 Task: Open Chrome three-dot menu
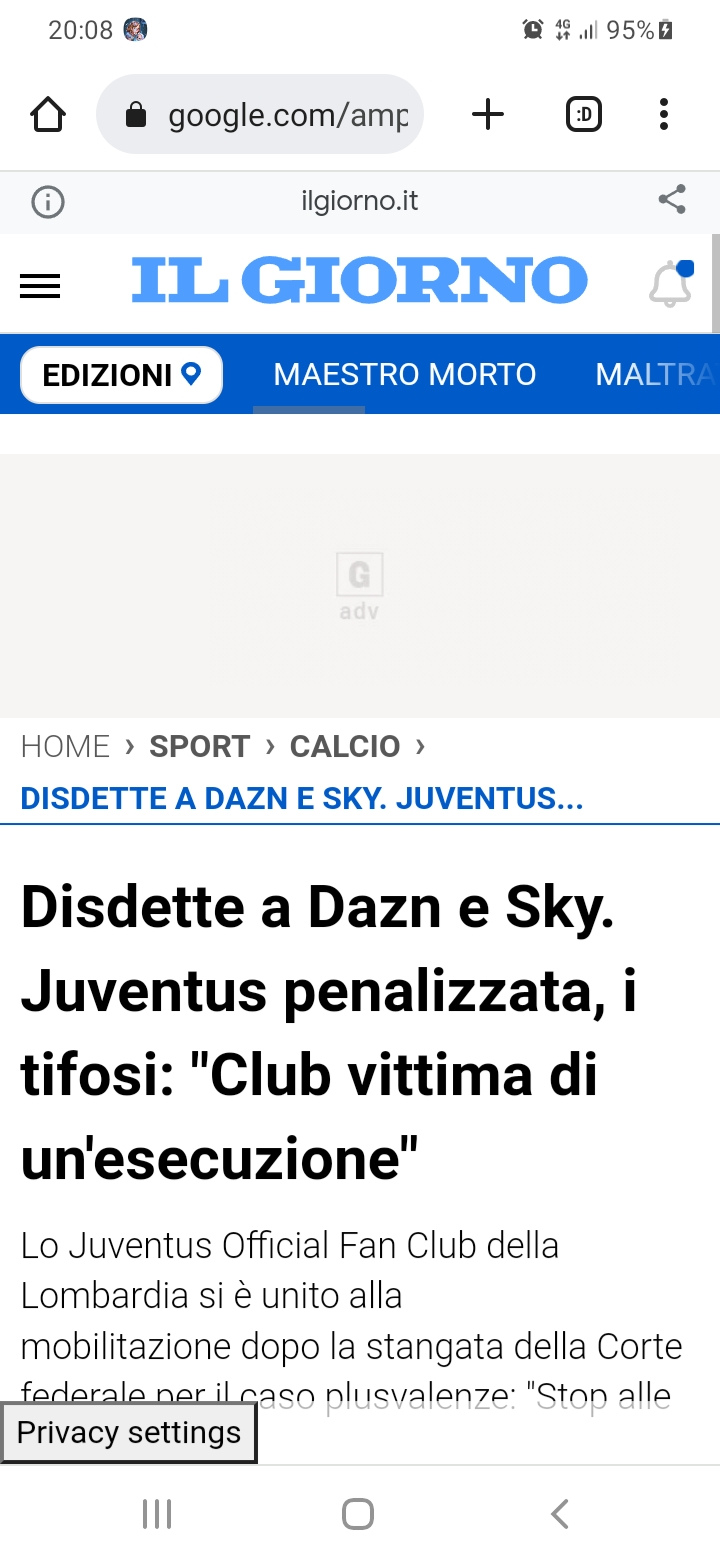(664, 115)
